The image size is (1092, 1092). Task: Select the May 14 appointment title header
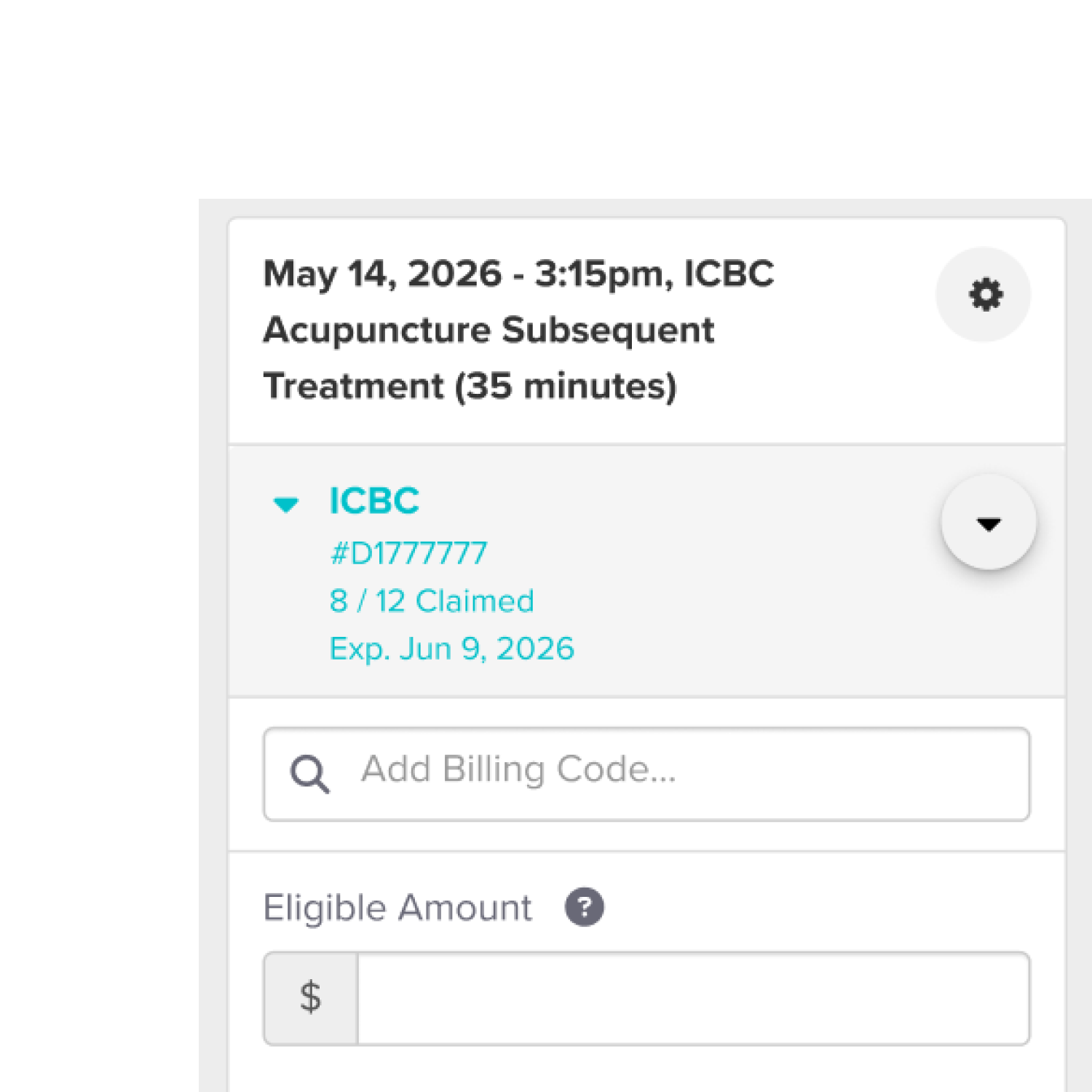(518, 329)
